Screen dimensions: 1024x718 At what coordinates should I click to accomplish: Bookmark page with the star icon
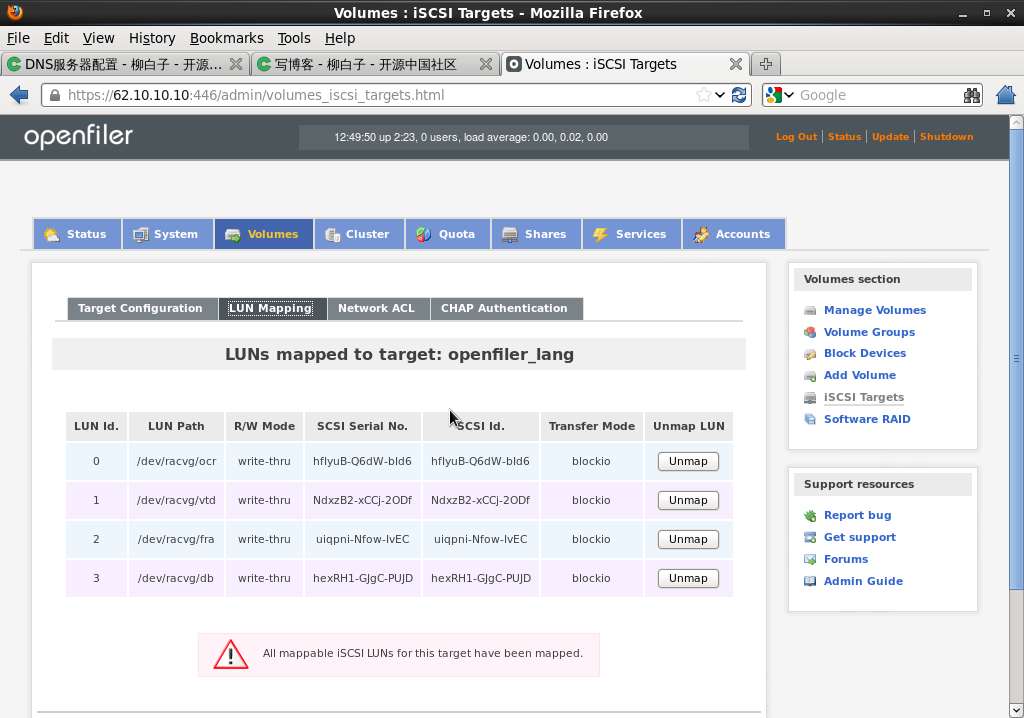(704, 95)
